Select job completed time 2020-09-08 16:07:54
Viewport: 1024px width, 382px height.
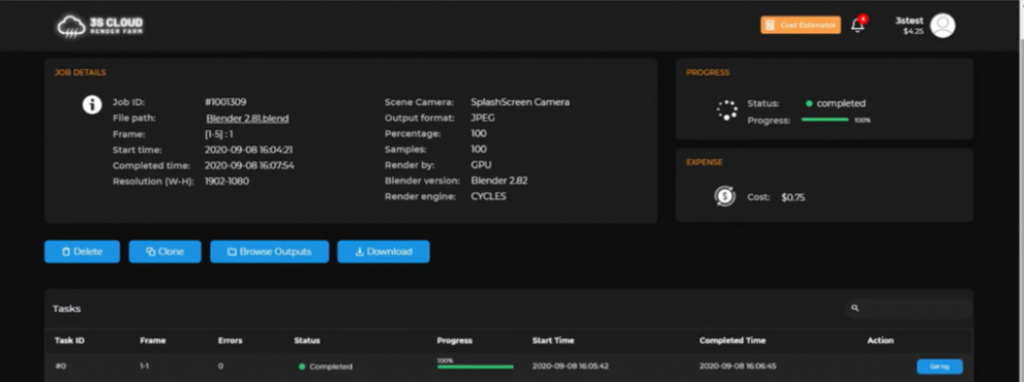(x=249, y=165)
